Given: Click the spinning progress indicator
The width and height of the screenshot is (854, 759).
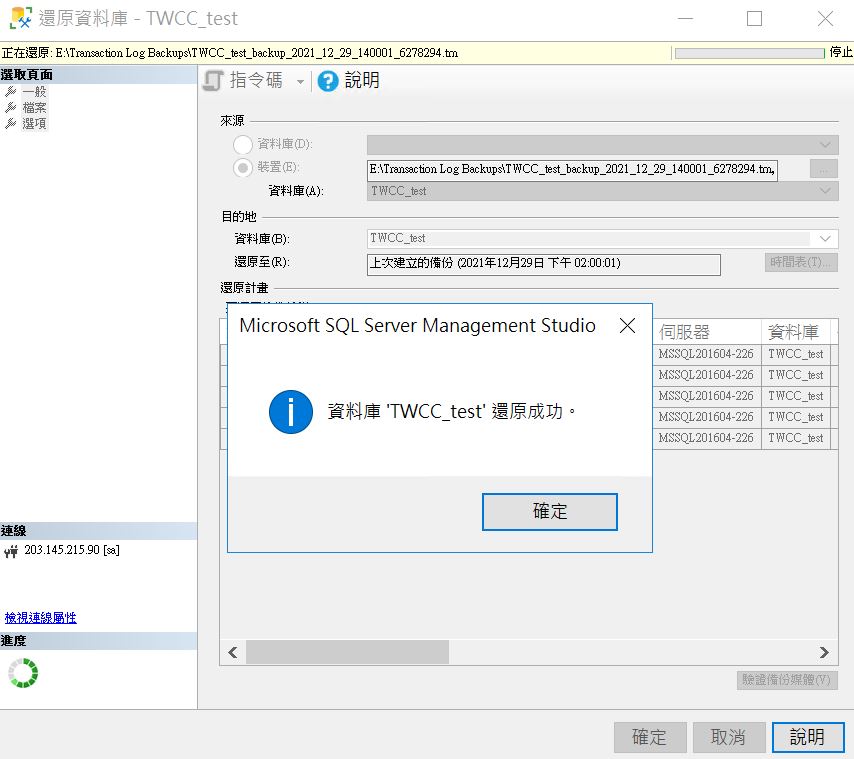Looking at the screenshot, I should pyautogui.click(x=23, y=673).
